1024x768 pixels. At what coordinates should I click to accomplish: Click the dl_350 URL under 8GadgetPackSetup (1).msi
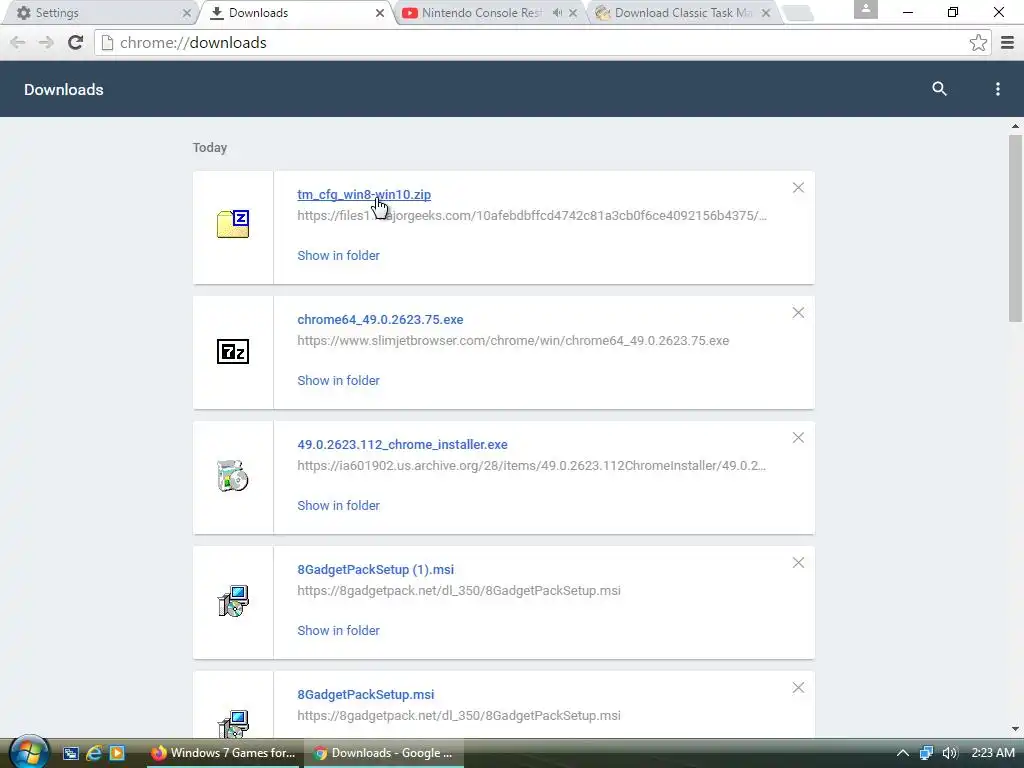(458, 590)
